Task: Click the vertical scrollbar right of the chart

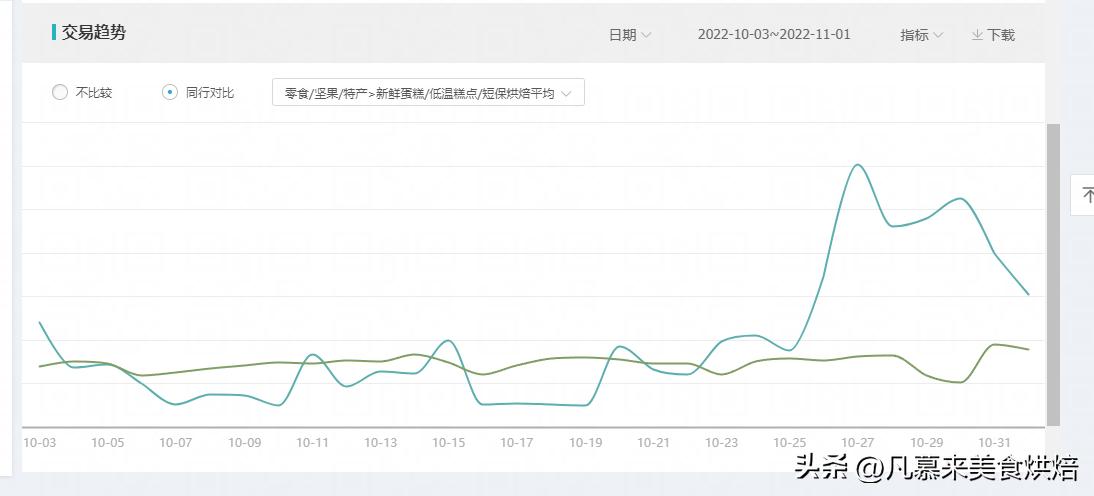Action: (1052, 274)
